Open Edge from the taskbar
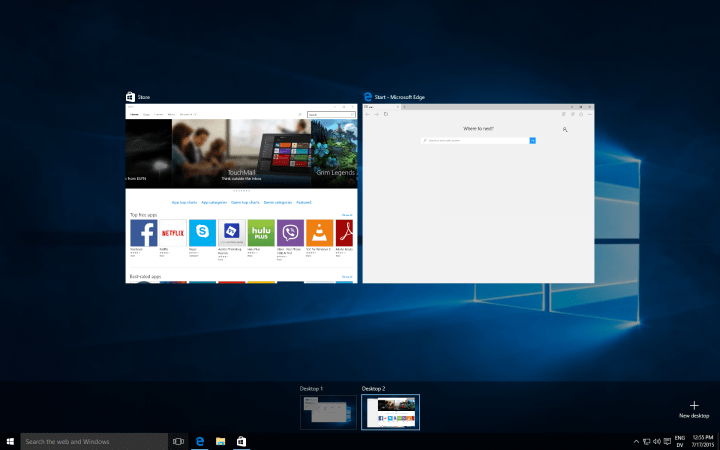This screenshot has width=720, height=450. tap(200, 441)
